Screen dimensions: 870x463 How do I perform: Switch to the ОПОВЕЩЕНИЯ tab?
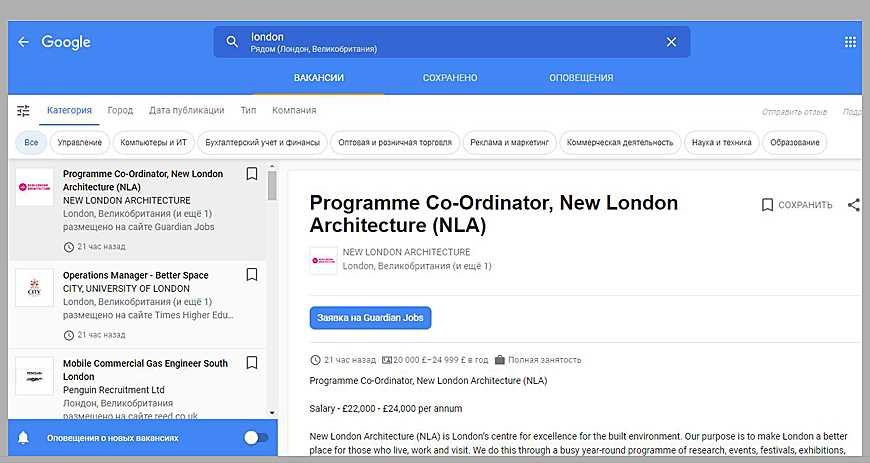pyautogui.click(x=581, y=78)
